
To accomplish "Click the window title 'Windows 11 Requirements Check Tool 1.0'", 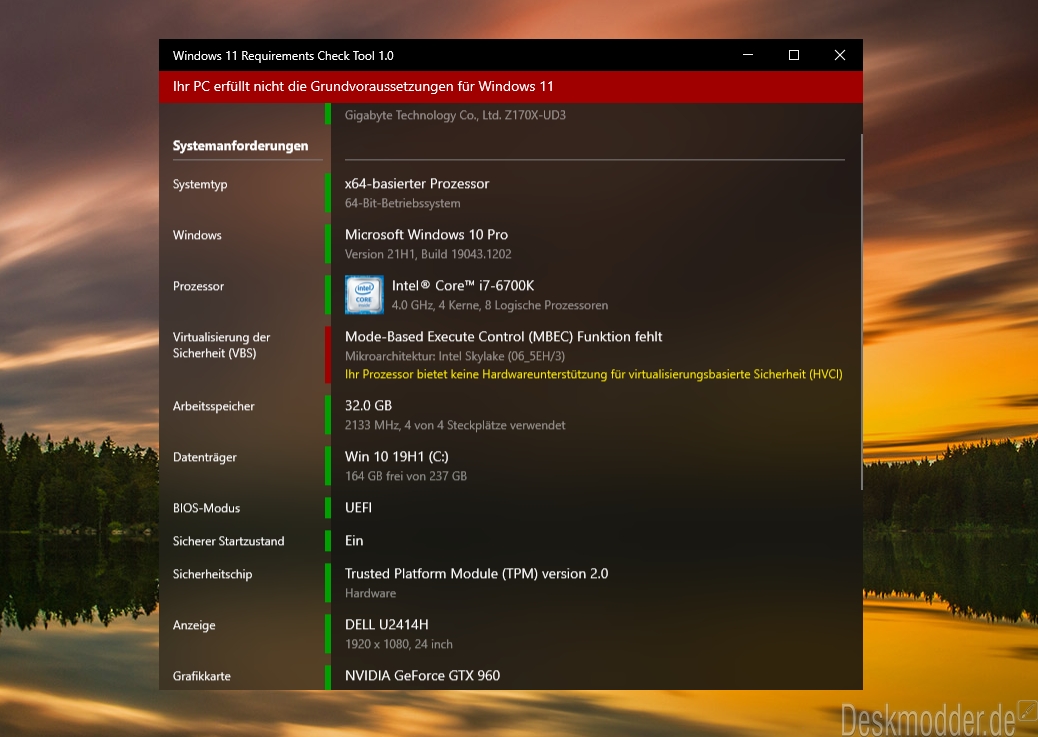I will [x=283, y=56].
